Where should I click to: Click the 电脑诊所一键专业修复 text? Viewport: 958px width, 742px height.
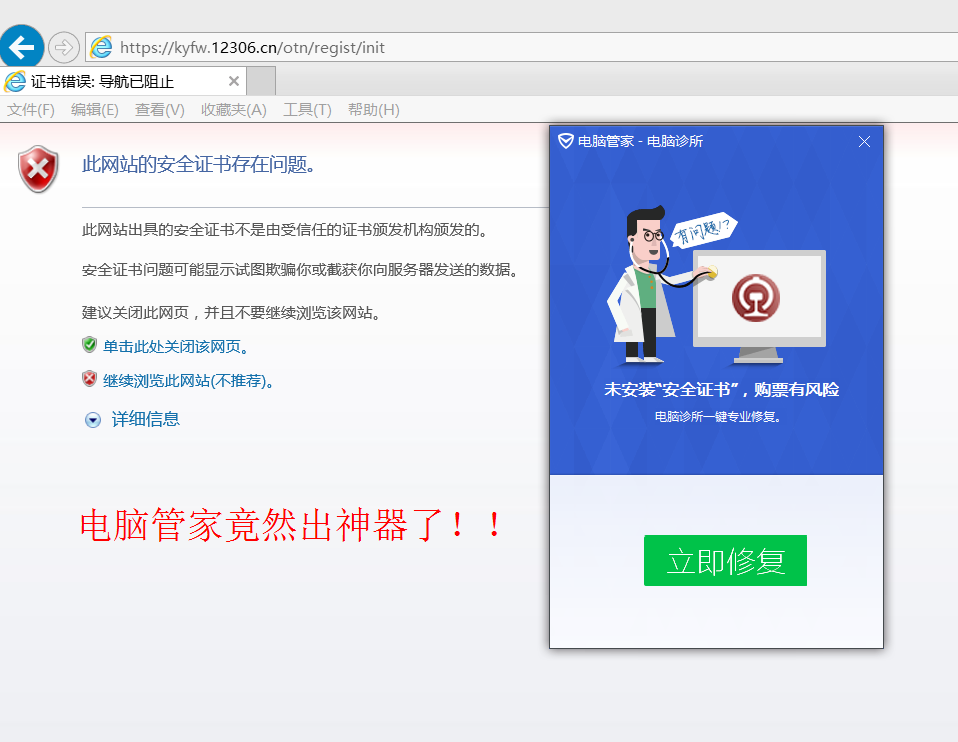(718, 417)
